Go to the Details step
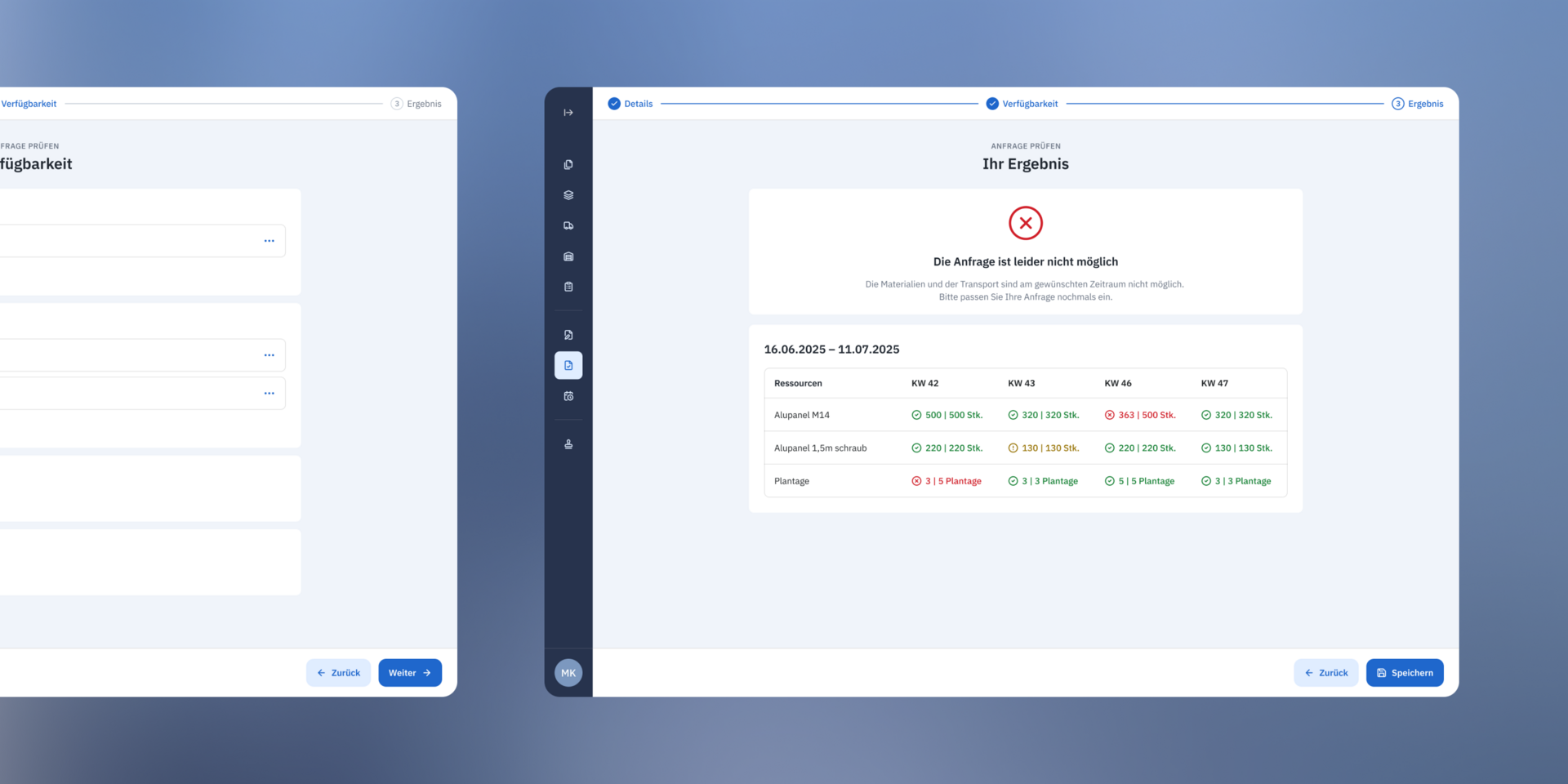Screen dimensions: 1568x784 pos(630,104)
